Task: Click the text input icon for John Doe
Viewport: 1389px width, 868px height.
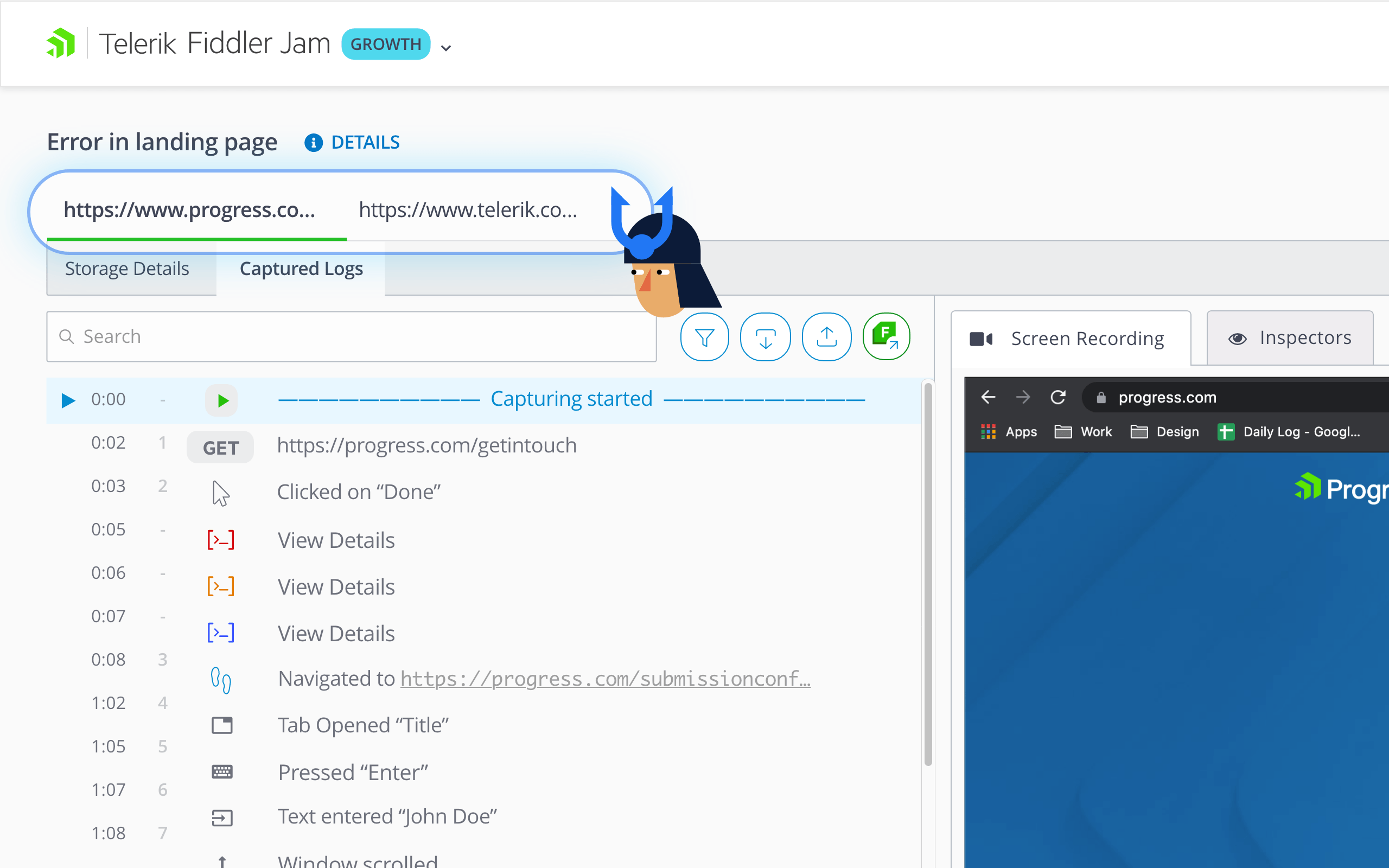Action: point(221,818)
